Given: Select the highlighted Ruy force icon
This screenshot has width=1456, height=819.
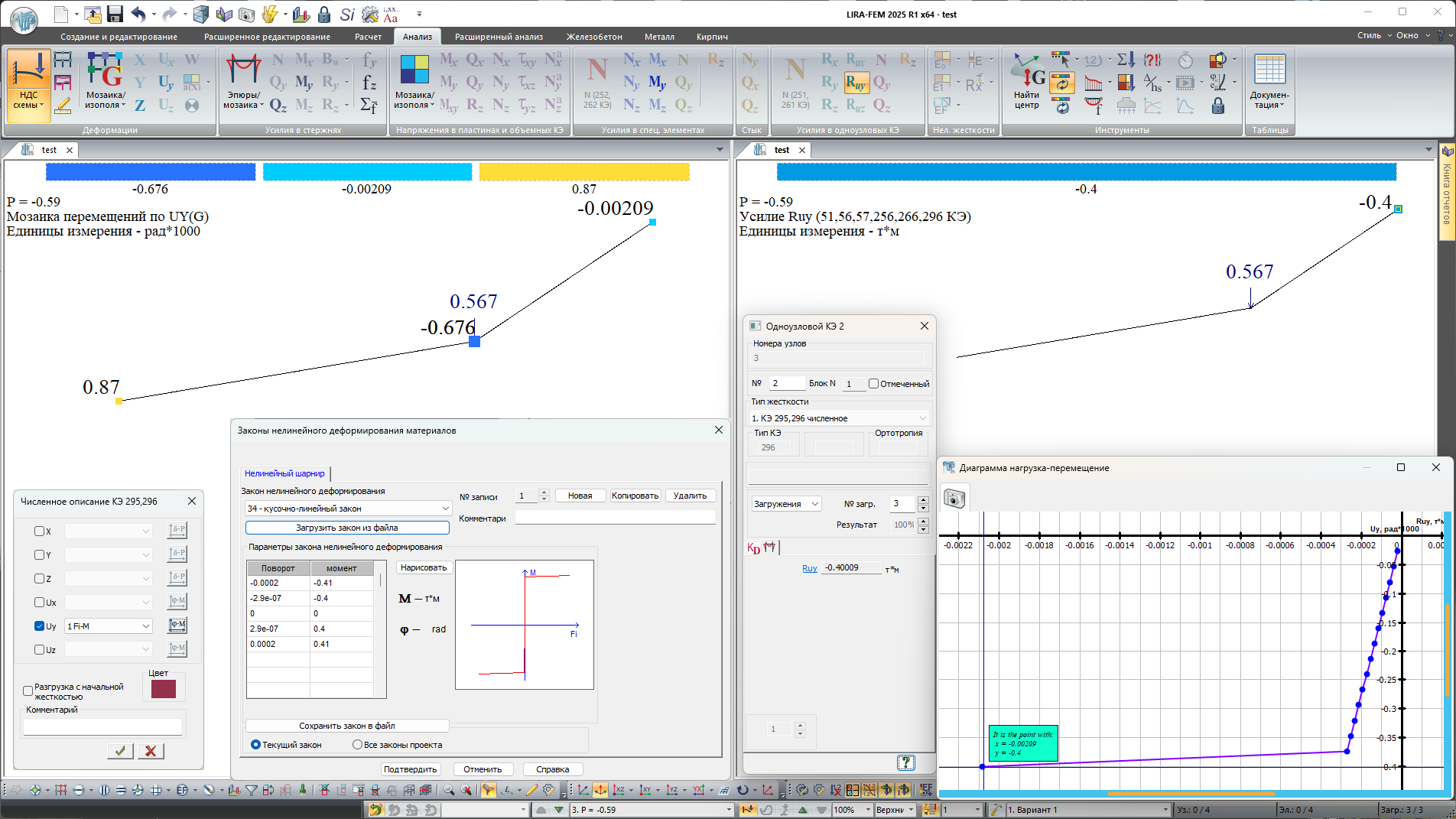Looking at the screenshot, I should click(856, 83).
